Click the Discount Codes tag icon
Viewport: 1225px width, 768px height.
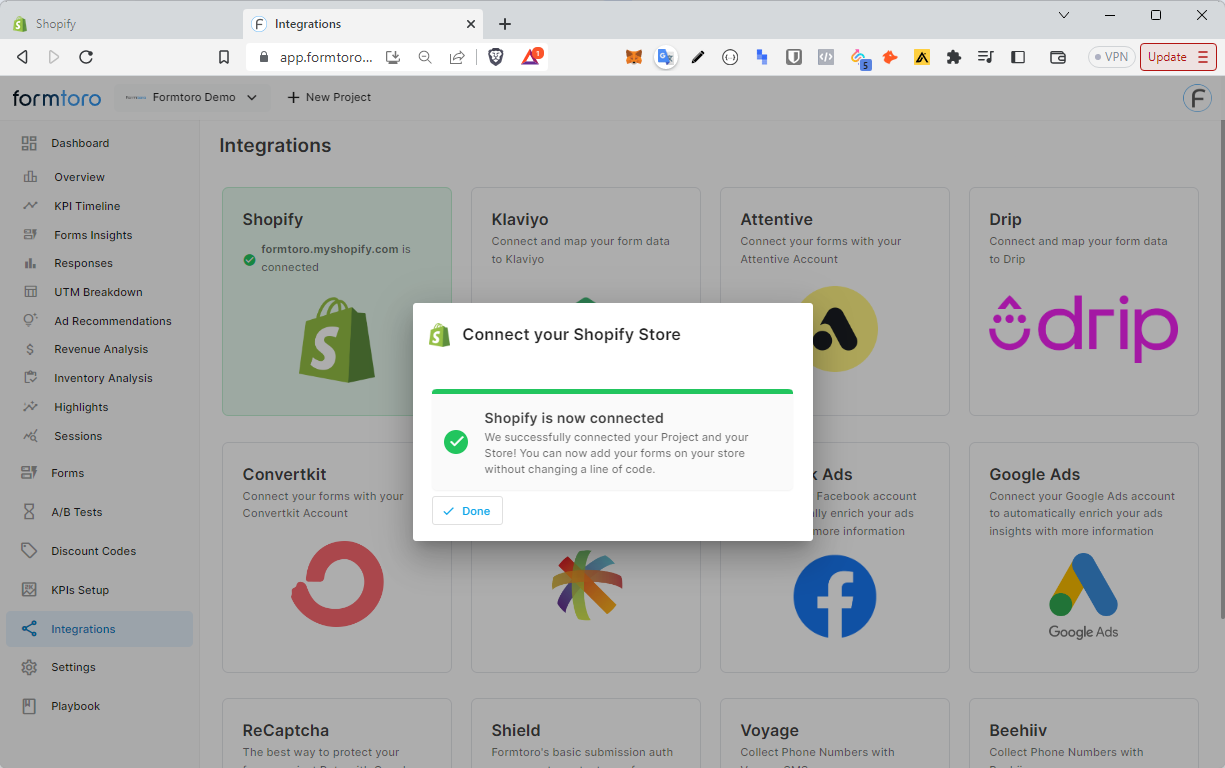[29, 551]
